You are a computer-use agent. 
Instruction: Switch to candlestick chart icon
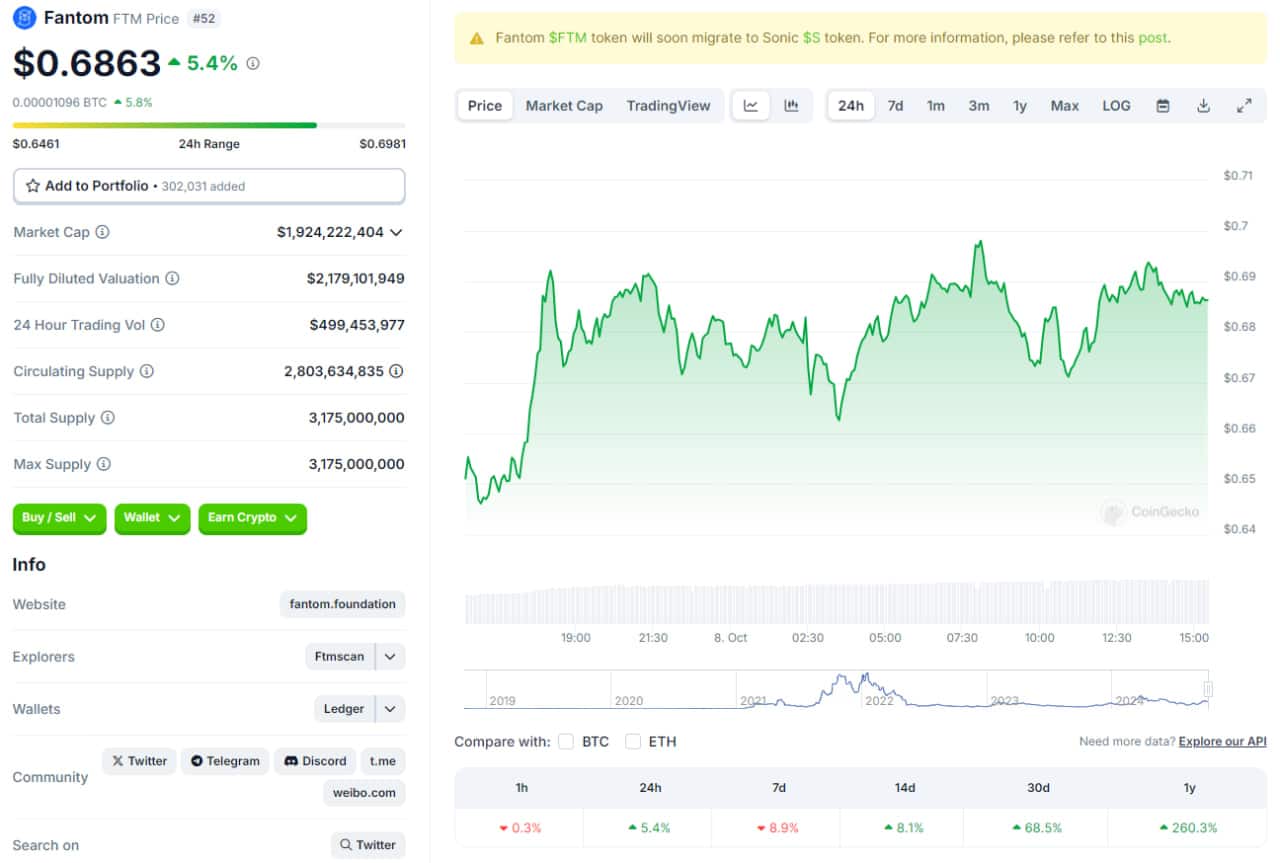coord(791,106)
